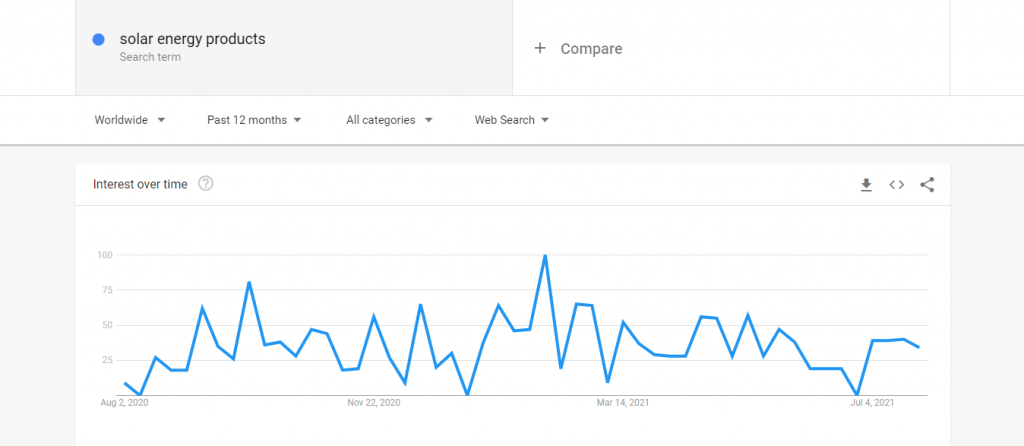Click the plus icon next to Compare
Screen dimensions: 1024x446
[x=539, y=48]
